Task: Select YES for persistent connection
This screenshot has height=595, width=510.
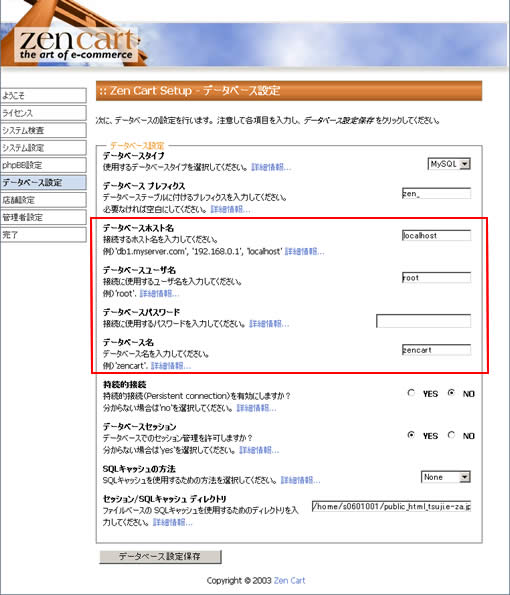Action: (x=411, y=393)
